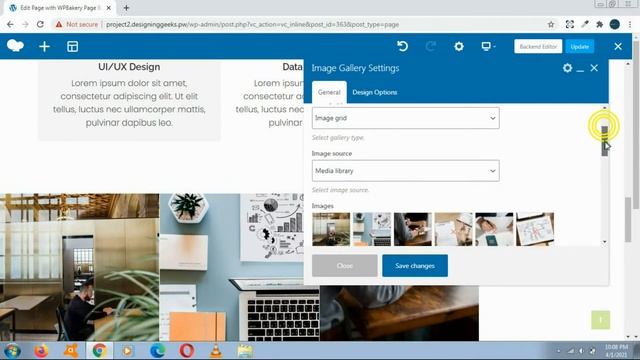This screenshot has width=640, height=360.
Task: Select the sixth gallery thumbnail with chart
Action: click(x=535, y=229)
